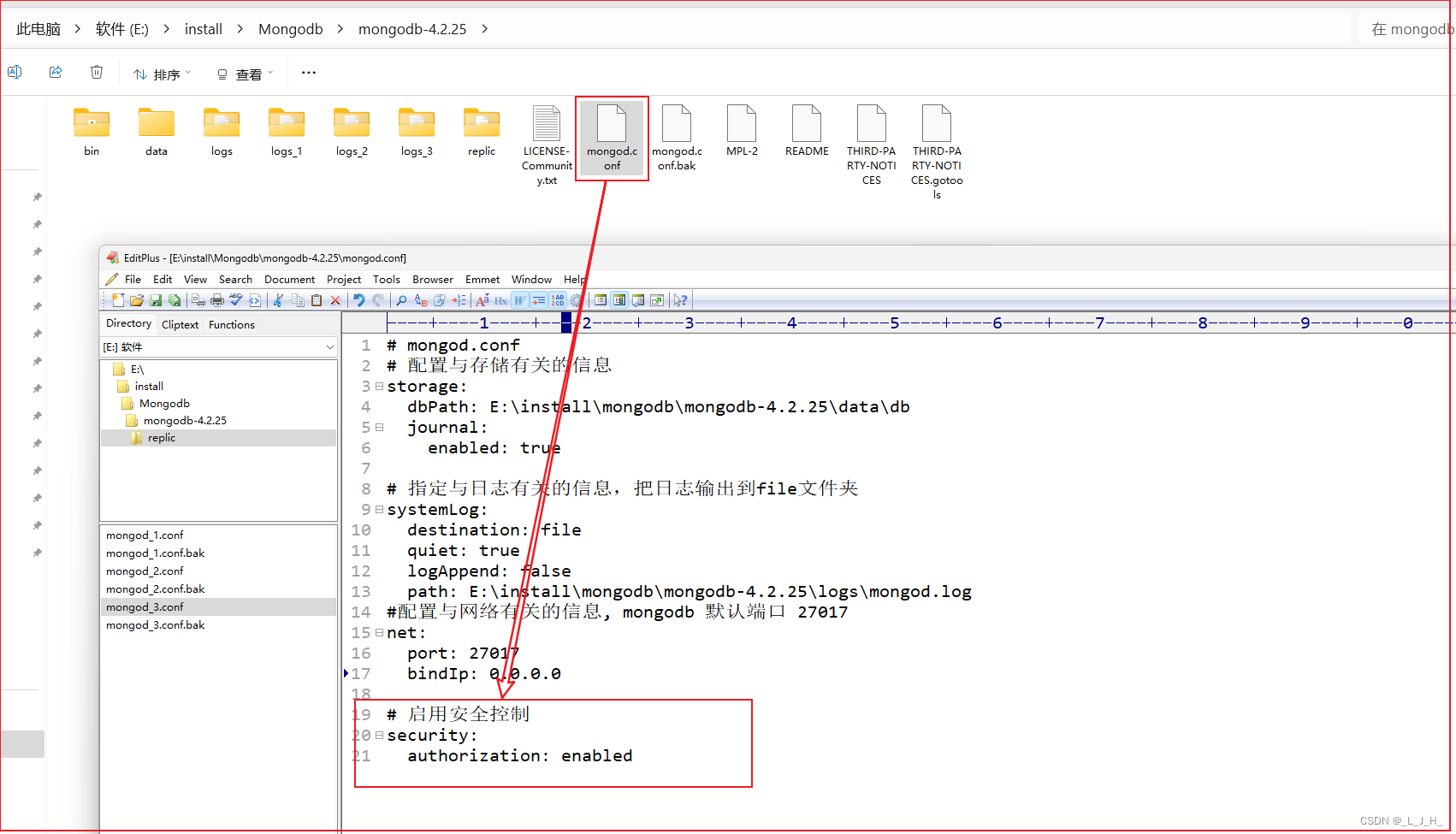Click the Go to Line icon
Screen dimensions: 1456x834
(x=459, y=300)
